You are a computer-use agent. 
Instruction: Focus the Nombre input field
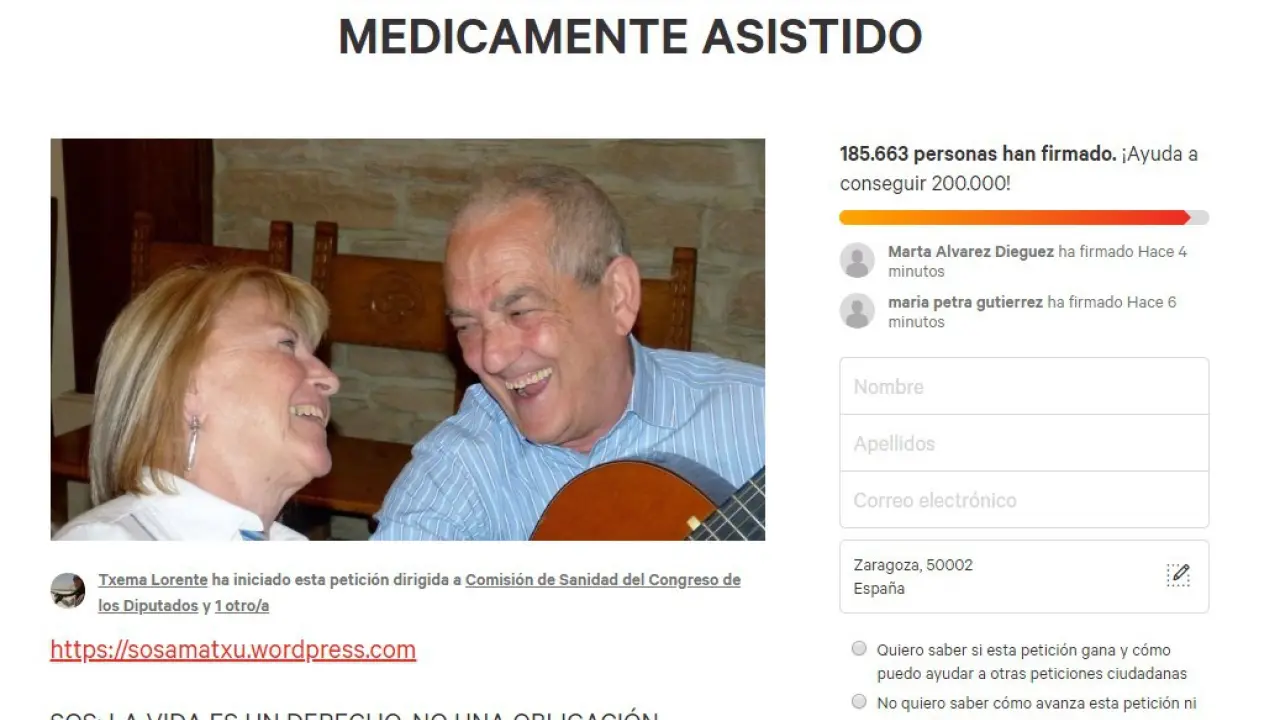coord(1024,386)
